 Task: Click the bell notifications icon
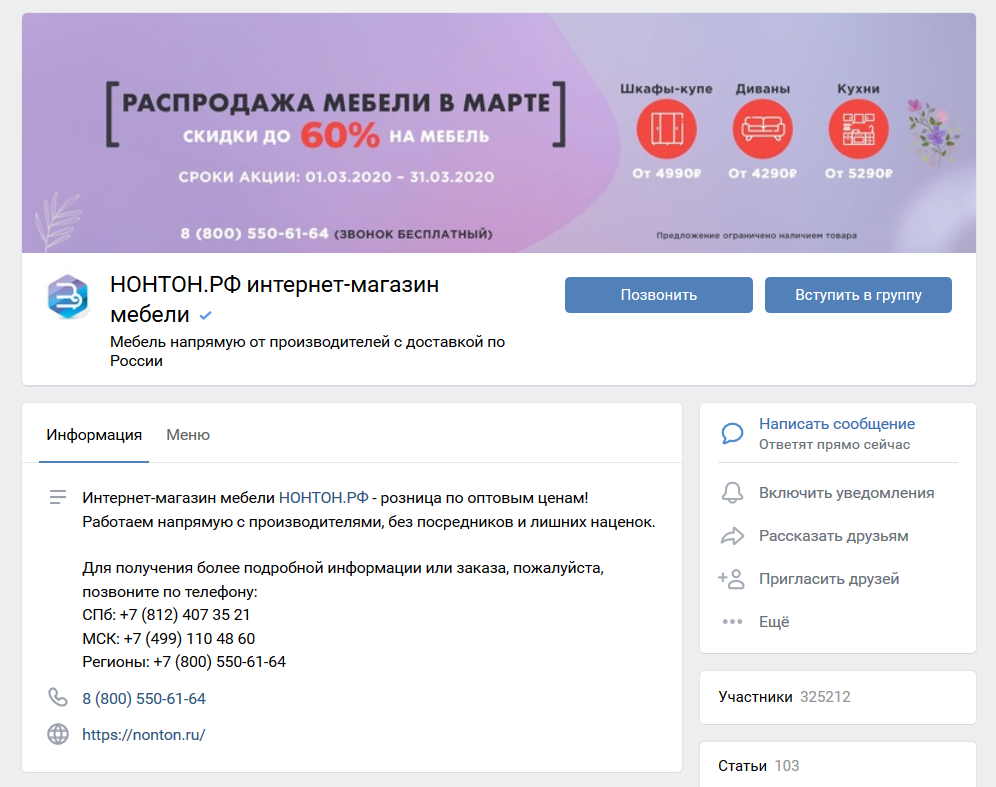point(732,493)
